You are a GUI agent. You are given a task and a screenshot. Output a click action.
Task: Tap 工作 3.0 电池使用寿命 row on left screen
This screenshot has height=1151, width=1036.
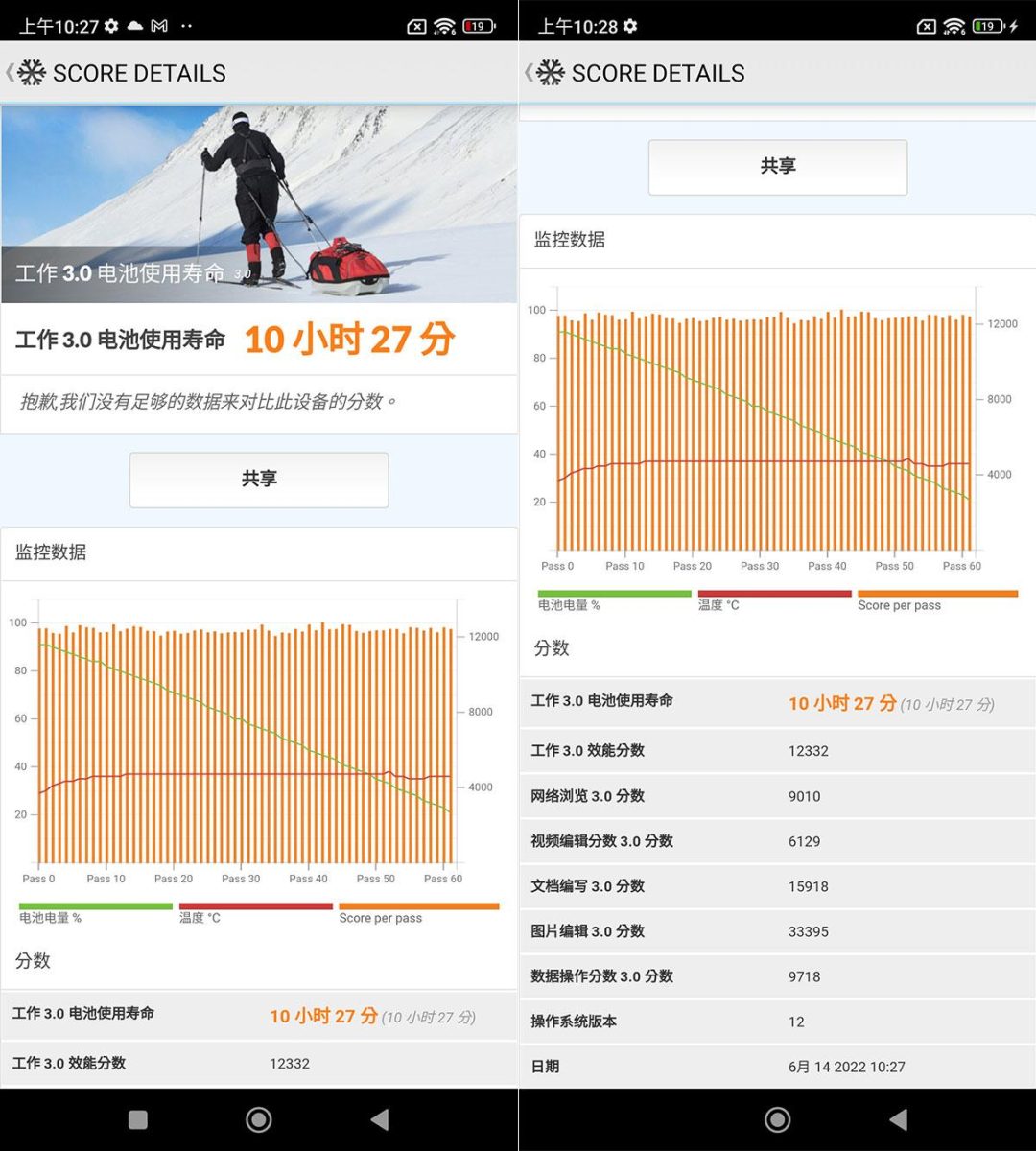tap(259, 1015)
